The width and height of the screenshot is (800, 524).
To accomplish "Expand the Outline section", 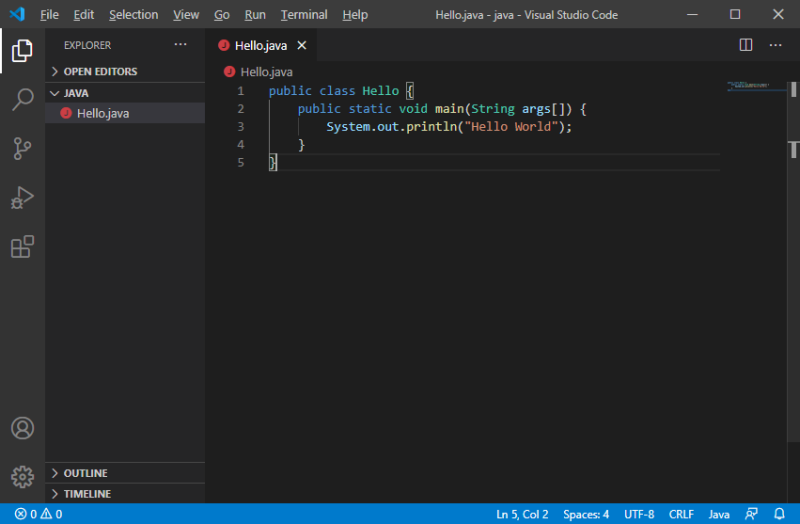I will (x=125, y=473).
